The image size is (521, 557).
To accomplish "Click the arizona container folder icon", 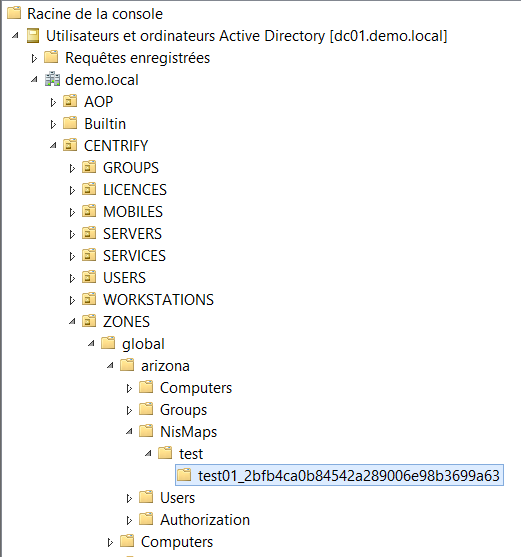I will (127, 365).
